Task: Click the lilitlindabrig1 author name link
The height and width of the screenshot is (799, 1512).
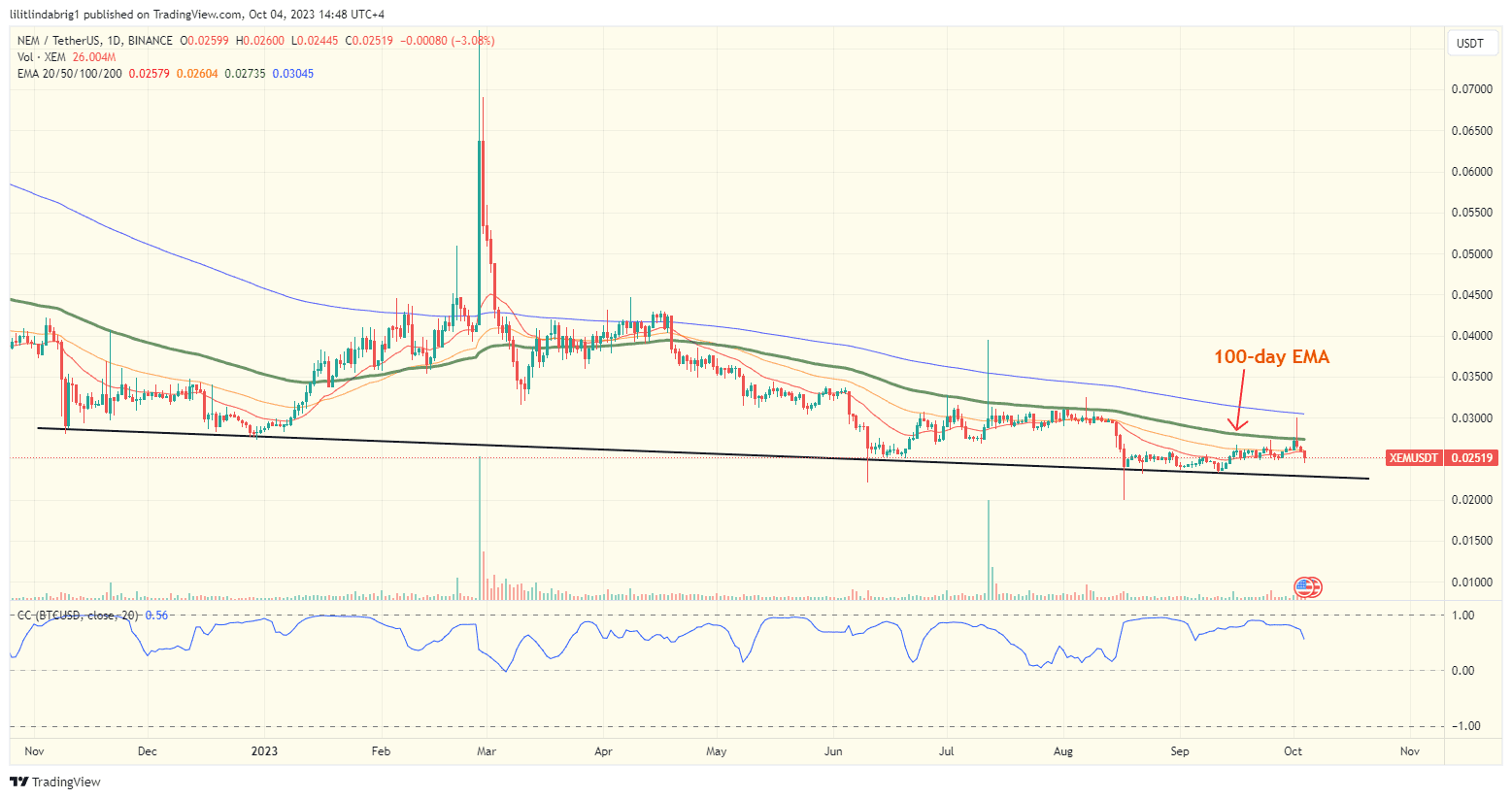Action: (47, 14)
